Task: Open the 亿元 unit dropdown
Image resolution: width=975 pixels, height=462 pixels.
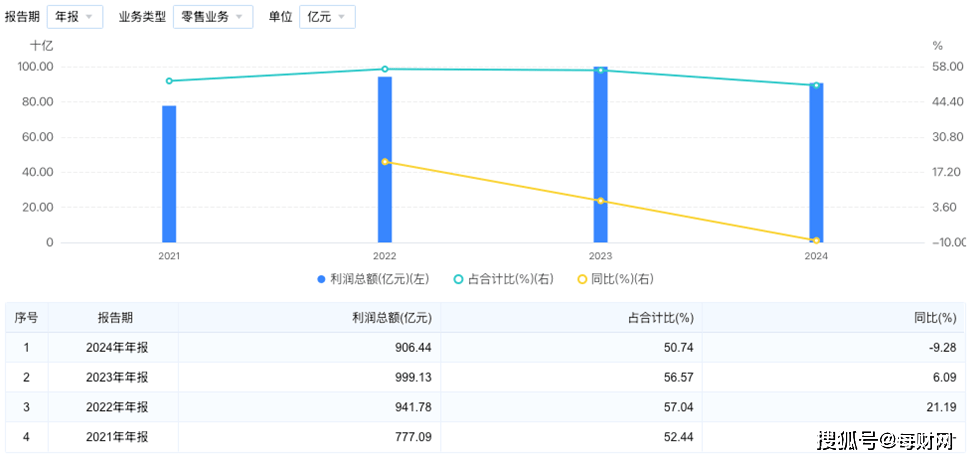Action: point(326,17)
